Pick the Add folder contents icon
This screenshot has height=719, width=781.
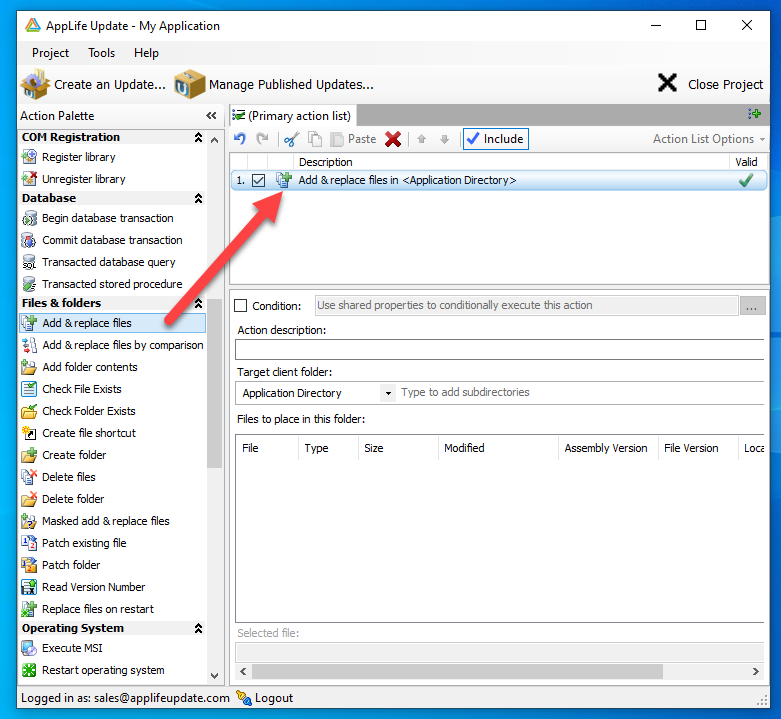tap(29, 367)
